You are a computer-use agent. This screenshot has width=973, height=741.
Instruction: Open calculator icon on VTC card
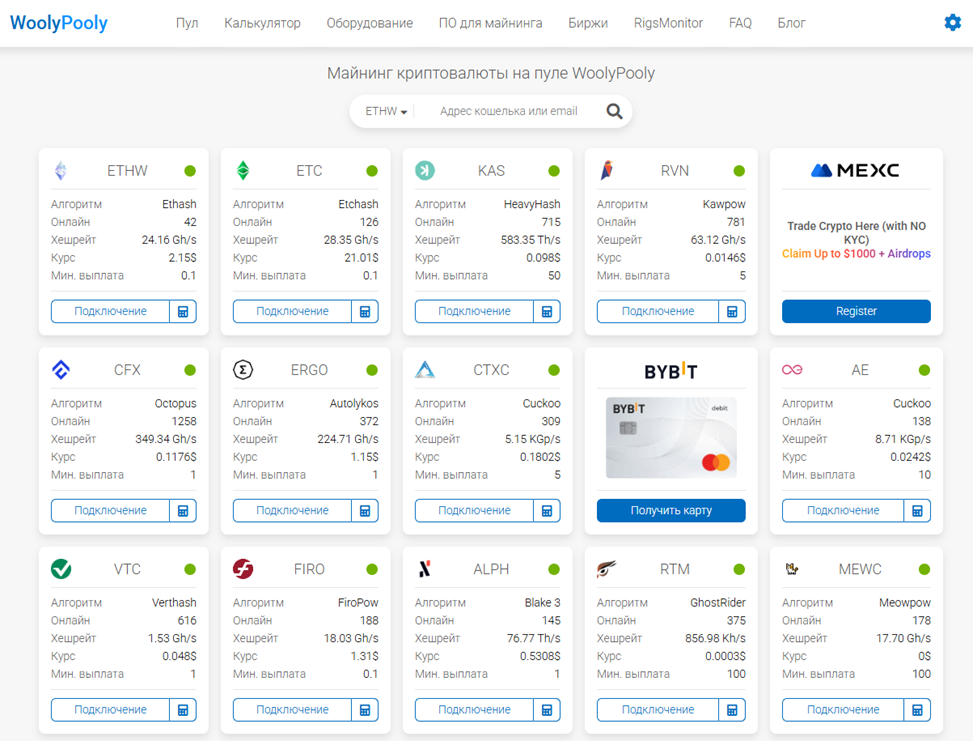183,710
